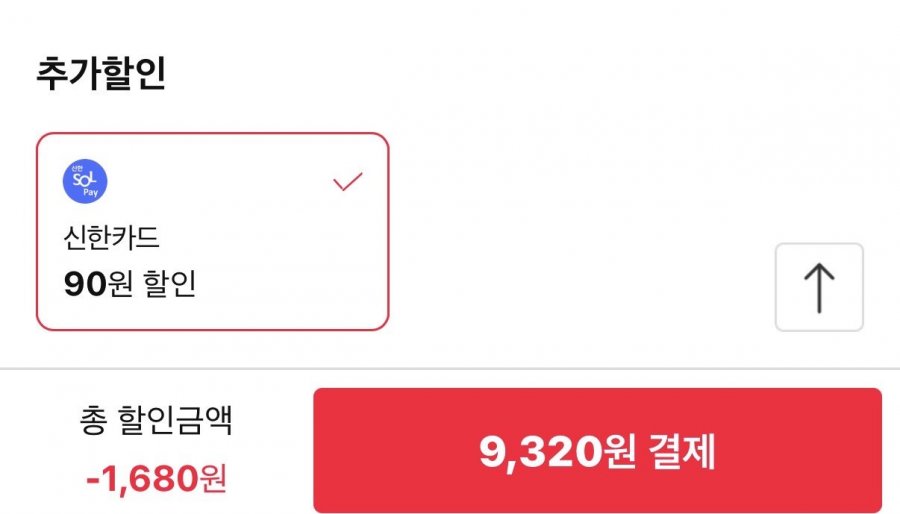Click the square back-to-top button
The height and width of the screenshot is (514, 900).
click(x=818, y=287)
